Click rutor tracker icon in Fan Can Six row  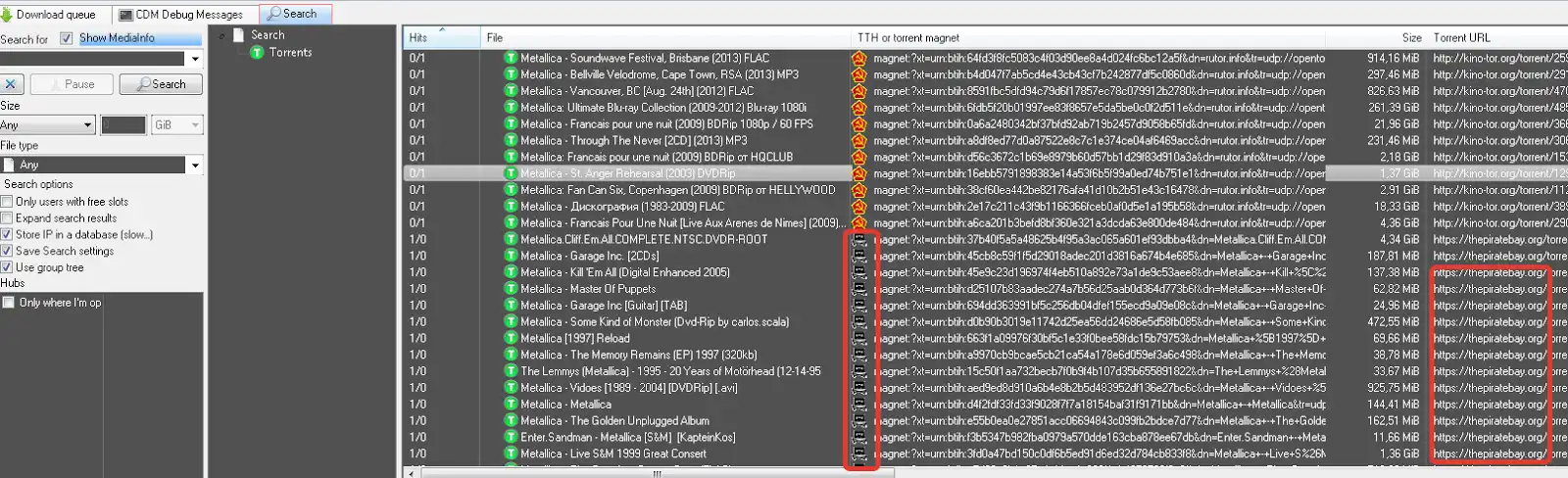(x=859, y=190)
